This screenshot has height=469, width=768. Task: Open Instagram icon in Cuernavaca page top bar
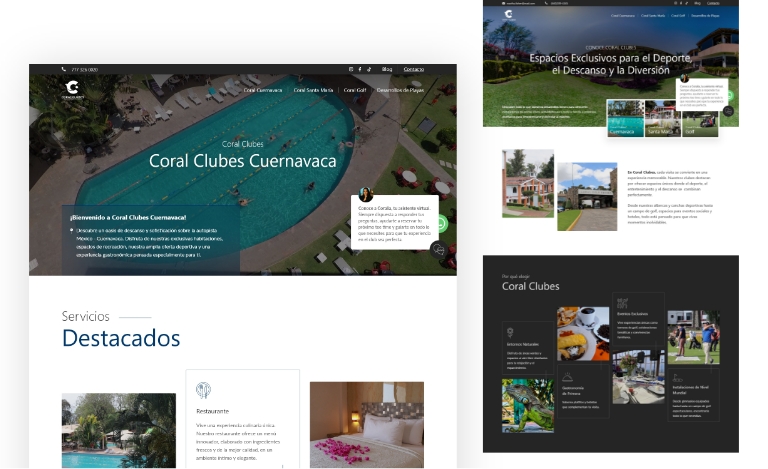(351, 70)
